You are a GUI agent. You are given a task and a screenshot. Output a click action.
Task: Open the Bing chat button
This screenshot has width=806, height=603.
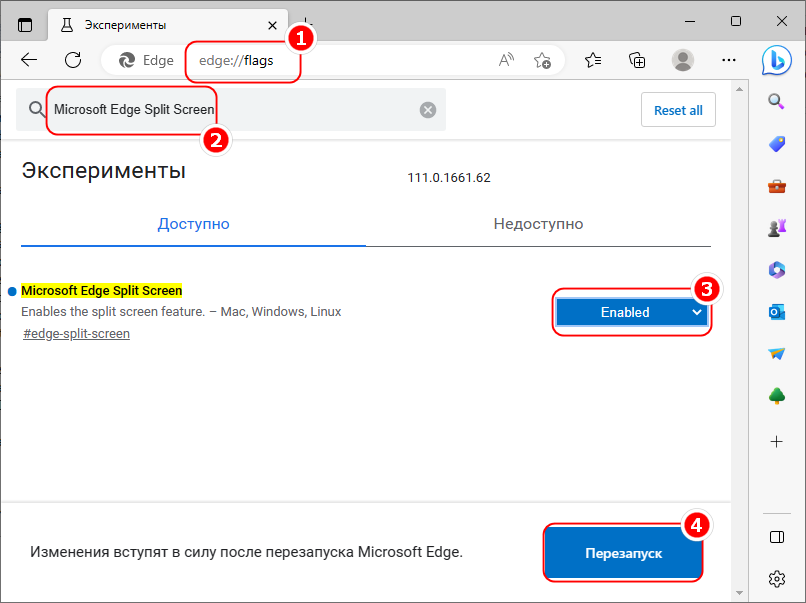pos(777,60)
